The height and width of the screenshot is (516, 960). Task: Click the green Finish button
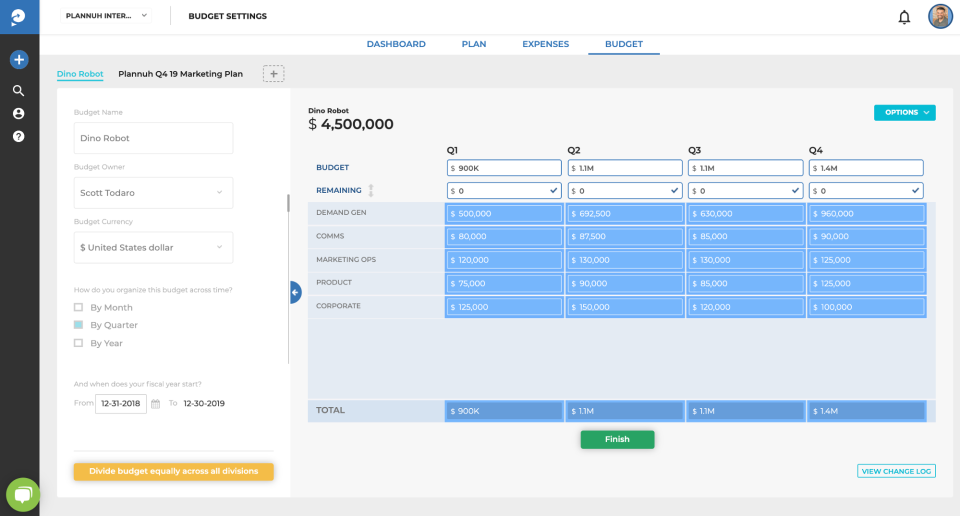[x=617, y=439]
